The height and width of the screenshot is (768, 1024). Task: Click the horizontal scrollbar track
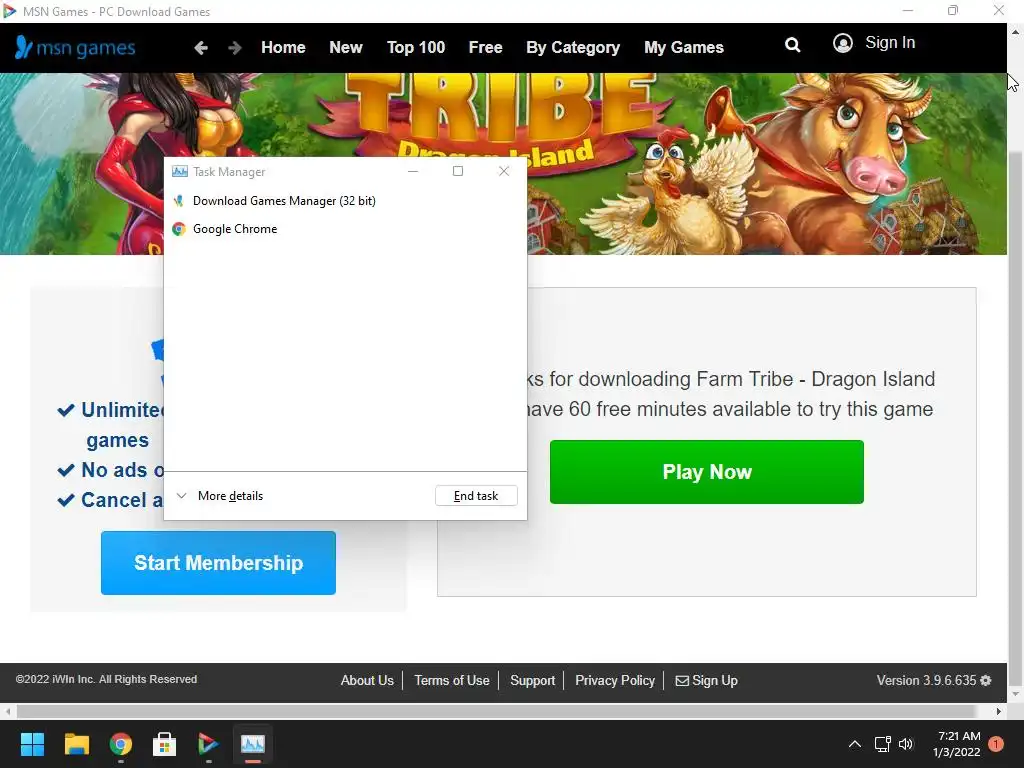[x=496, y=711]
